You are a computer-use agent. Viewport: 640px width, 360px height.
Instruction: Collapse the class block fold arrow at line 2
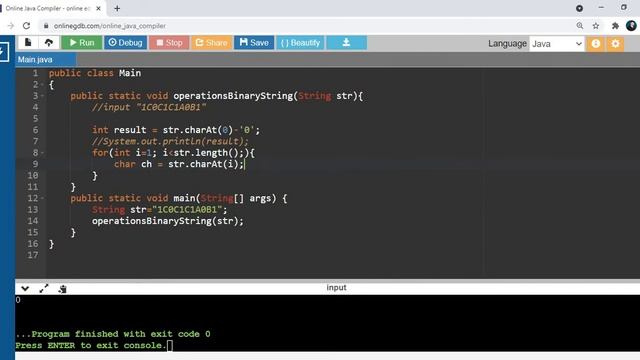pyautogui.click(x=42, y=85)
